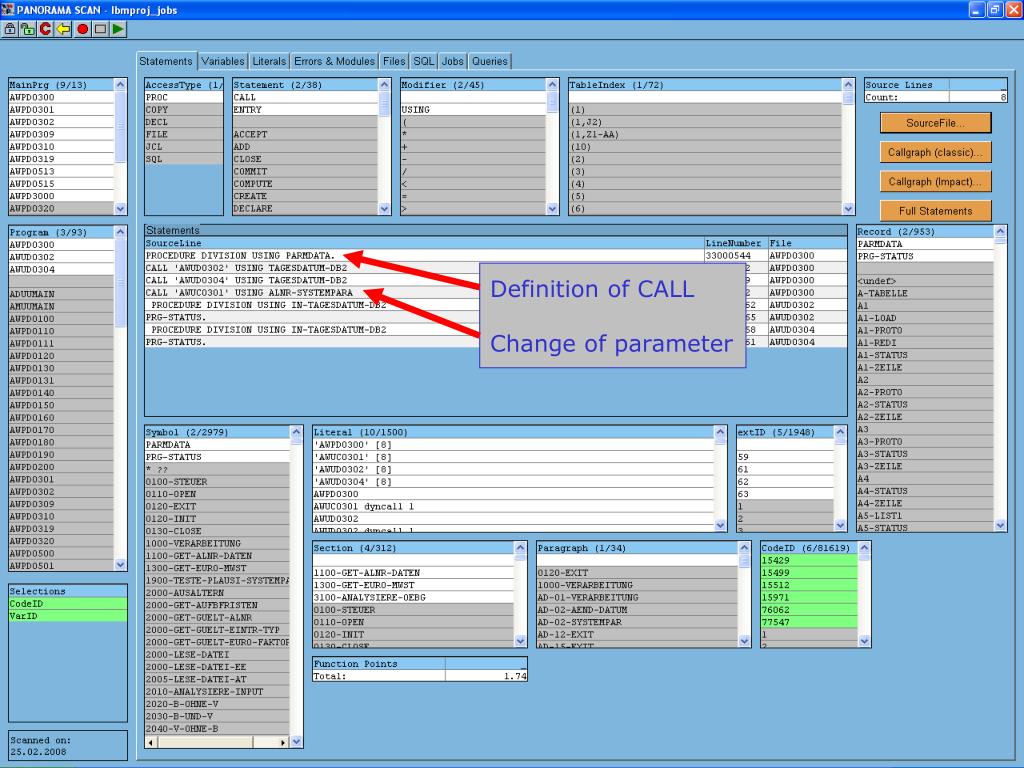Click VarID entry in Selections panel

(x=67, y=616)
